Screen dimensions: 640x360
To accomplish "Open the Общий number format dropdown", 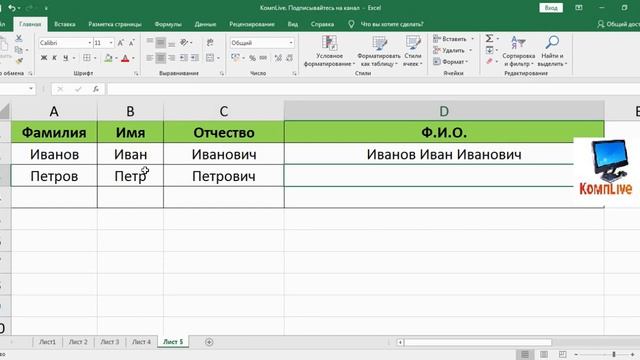I will tap(291, 43).
